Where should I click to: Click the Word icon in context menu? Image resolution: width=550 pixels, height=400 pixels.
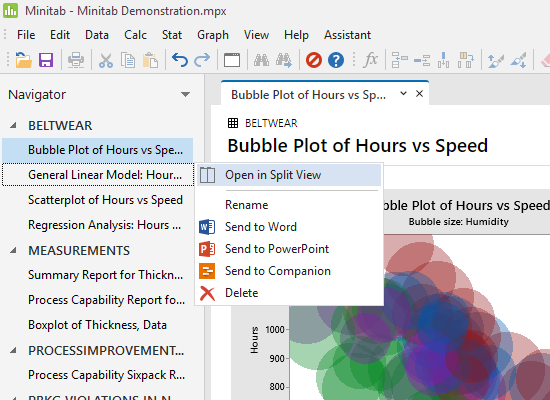(x=207, y=227)
